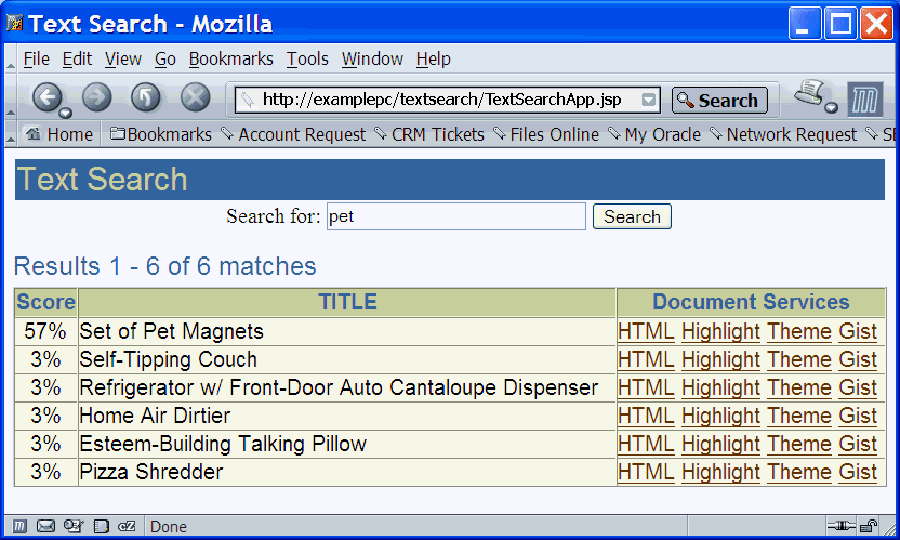Click Highlight link for Self-Tipping Couch
The width and height of the screenshot is (900, 540).
[720, 360]
